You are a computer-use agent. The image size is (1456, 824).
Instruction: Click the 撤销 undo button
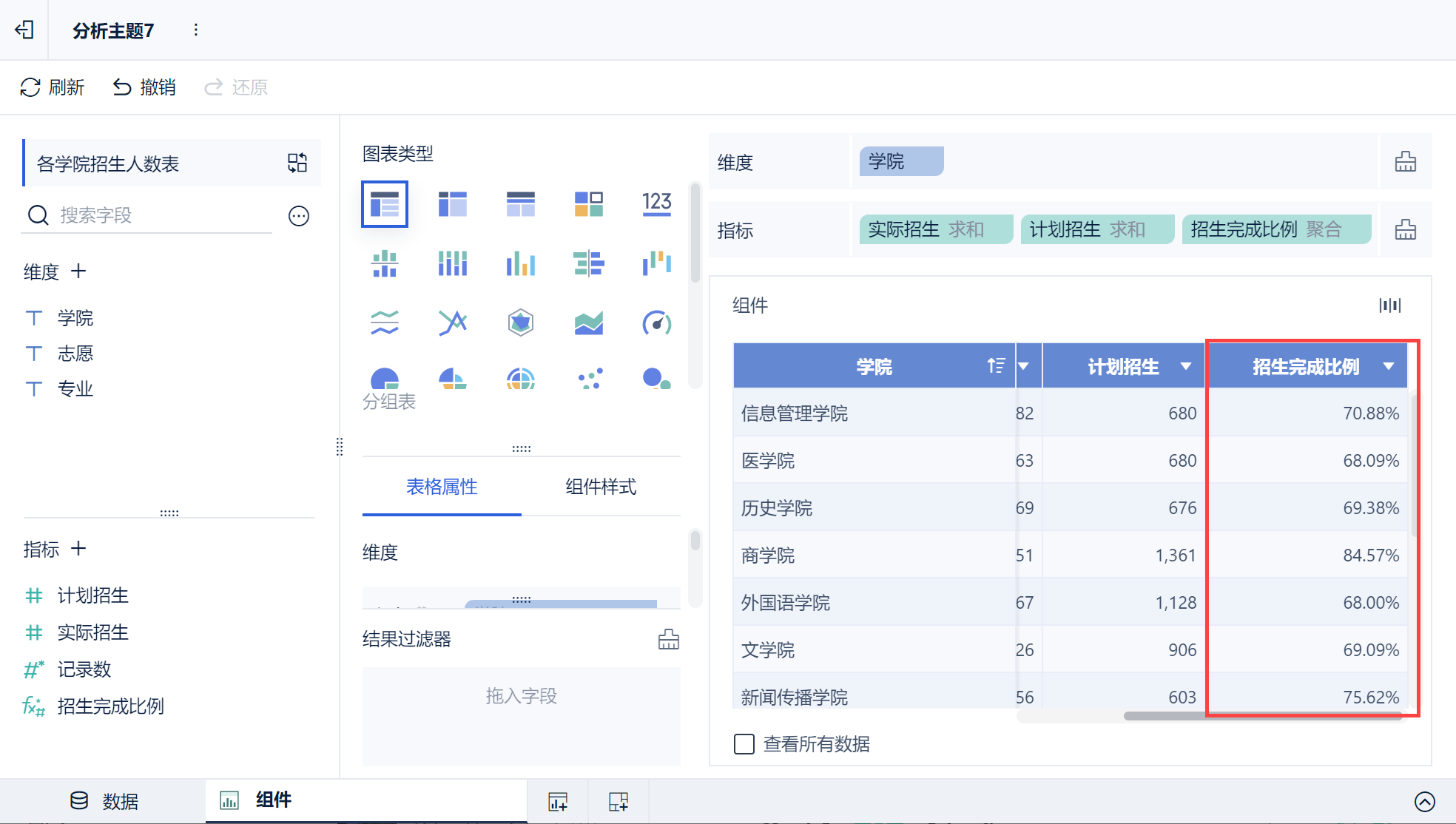[x=144, y=87]
